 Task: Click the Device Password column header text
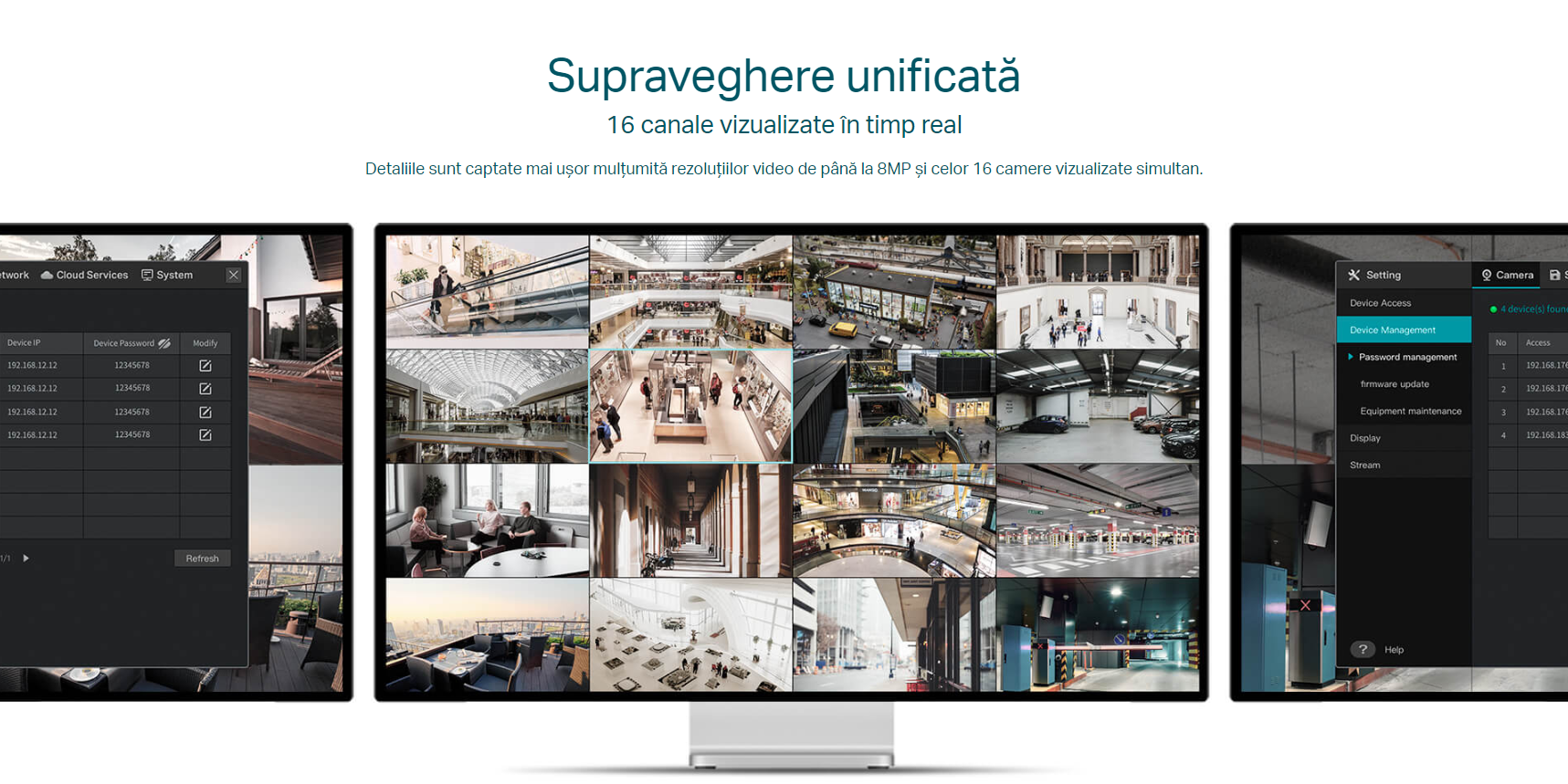click(123, 343)
